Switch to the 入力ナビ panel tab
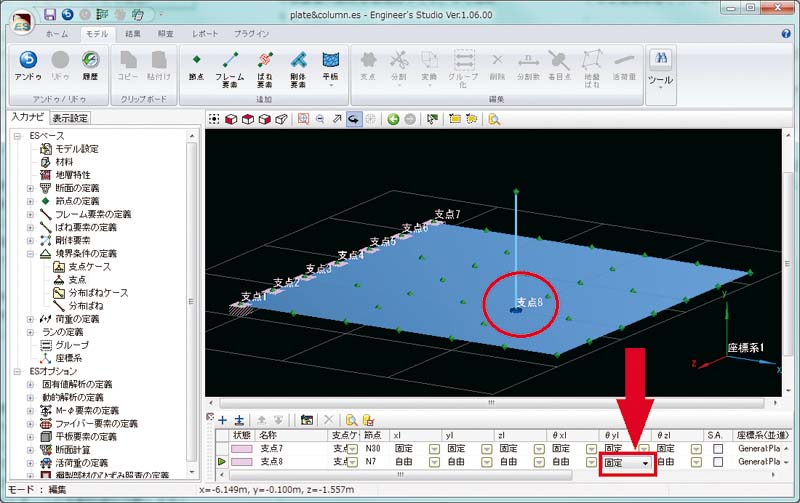 [x=28, y=117]
